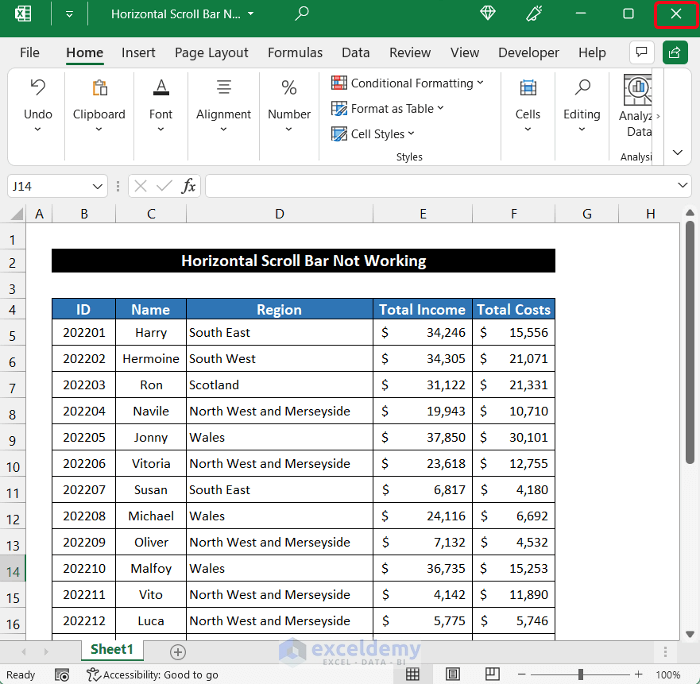
Task: Open the Name Box dropdown arrow
Action: click(x=98, y=186)
